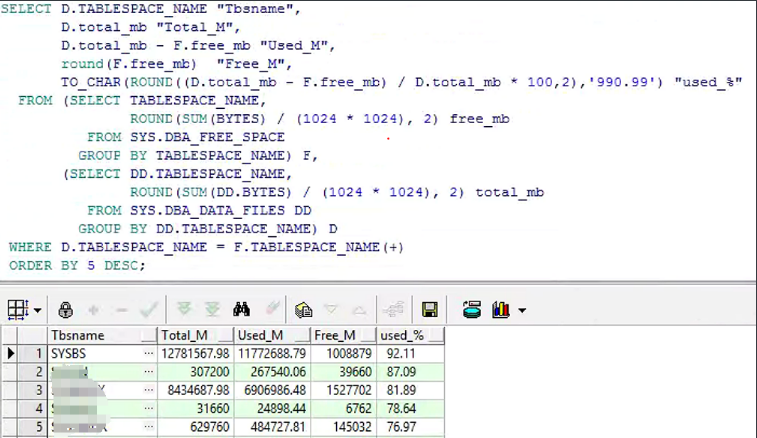Select row number 2 header
757x438 pixels.
tap(32, 372)
